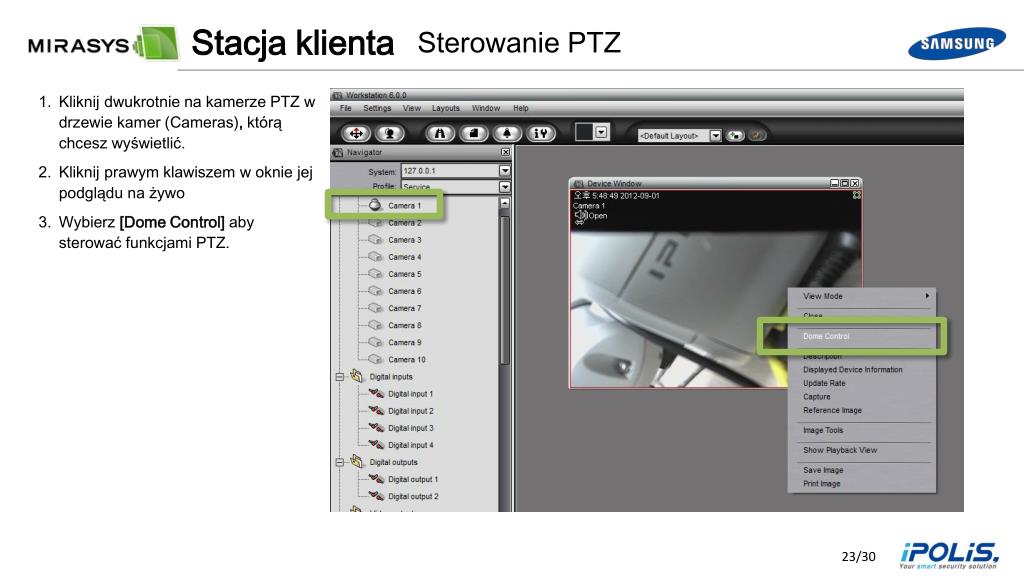Click the user profile toolbar button
1024x576 pixels.
click(390, 134)
